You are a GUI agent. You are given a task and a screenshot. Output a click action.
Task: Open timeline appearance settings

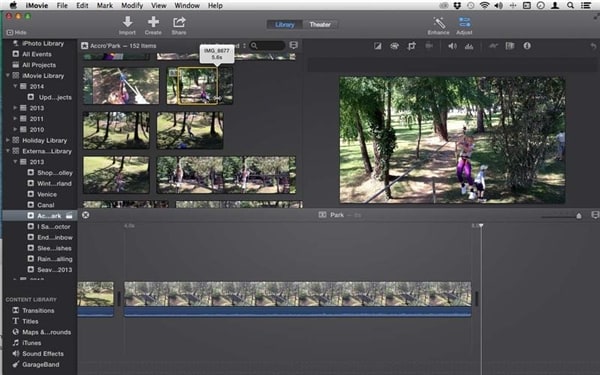pyautogui.click(x=595, y=215)
